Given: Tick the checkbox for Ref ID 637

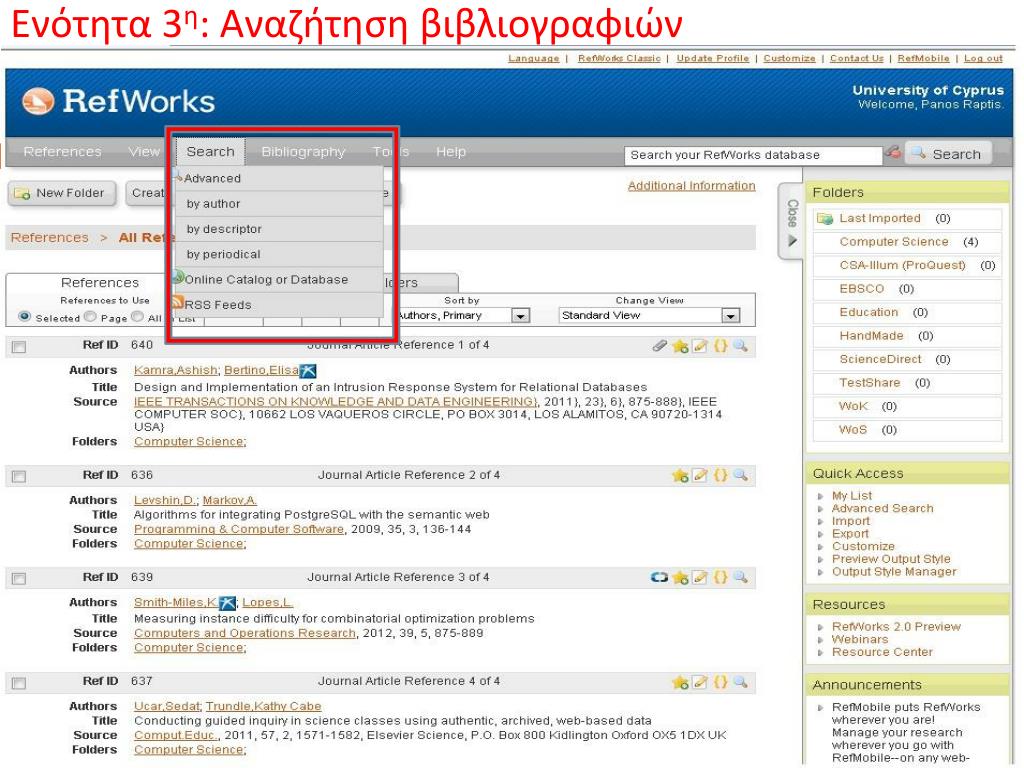Looking at the screenshot, I should pyautogui.click(x=19, y=683).
